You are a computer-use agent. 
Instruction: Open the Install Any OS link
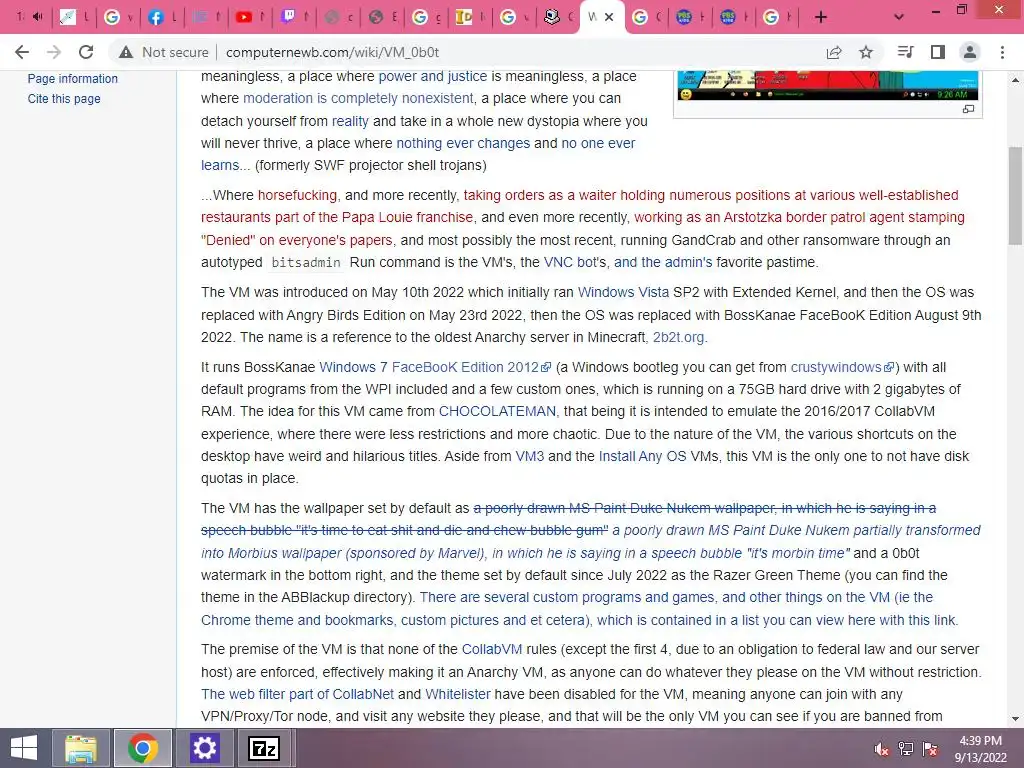tap(643, 456)
